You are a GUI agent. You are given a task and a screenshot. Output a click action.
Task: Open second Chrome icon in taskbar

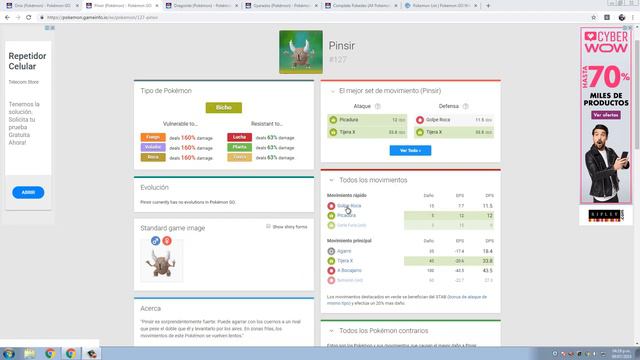pos(71,353)
